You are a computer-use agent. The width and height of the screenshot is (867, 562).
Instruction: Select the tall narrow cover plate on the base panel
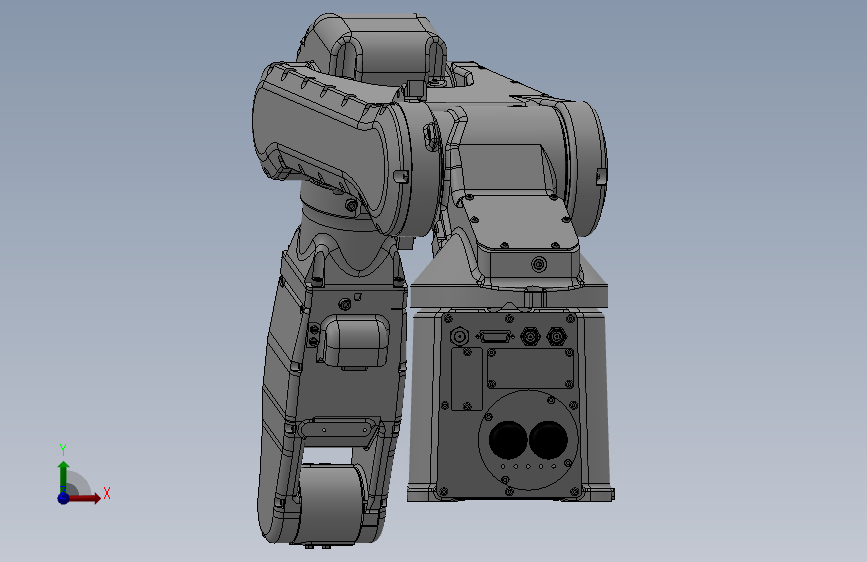[467, 379]
